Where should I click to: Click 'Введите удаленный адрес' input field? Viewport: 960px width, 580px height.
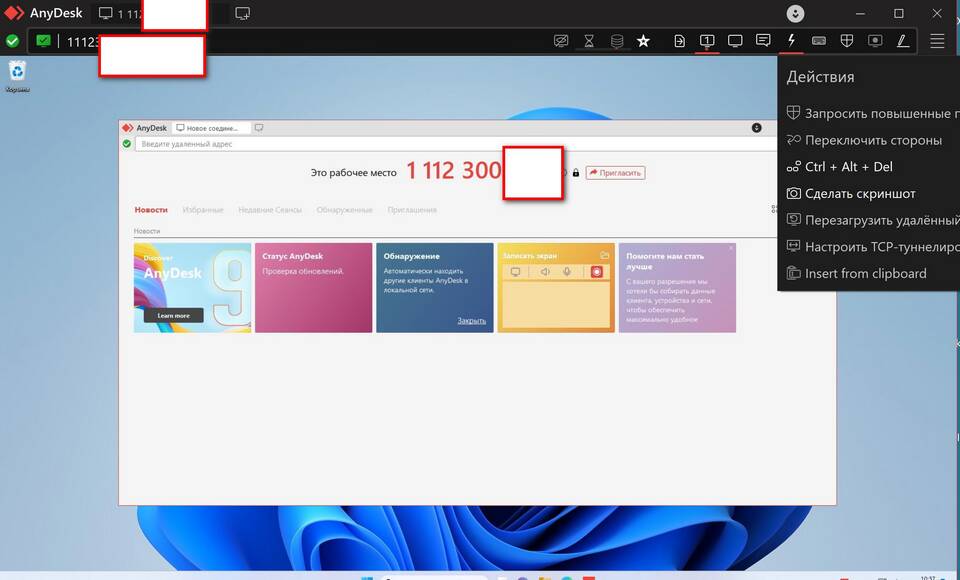click(x=455, y=144)
